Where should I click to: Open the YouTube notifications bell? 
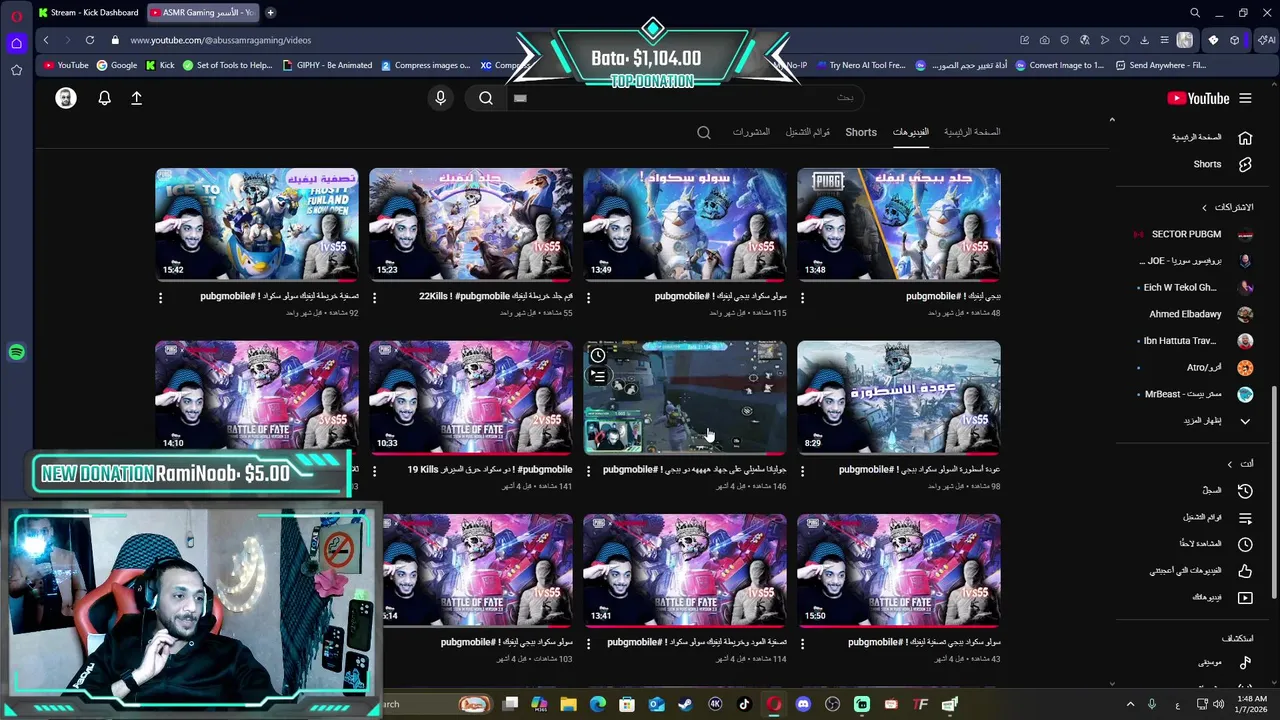(x=104, y=98)
